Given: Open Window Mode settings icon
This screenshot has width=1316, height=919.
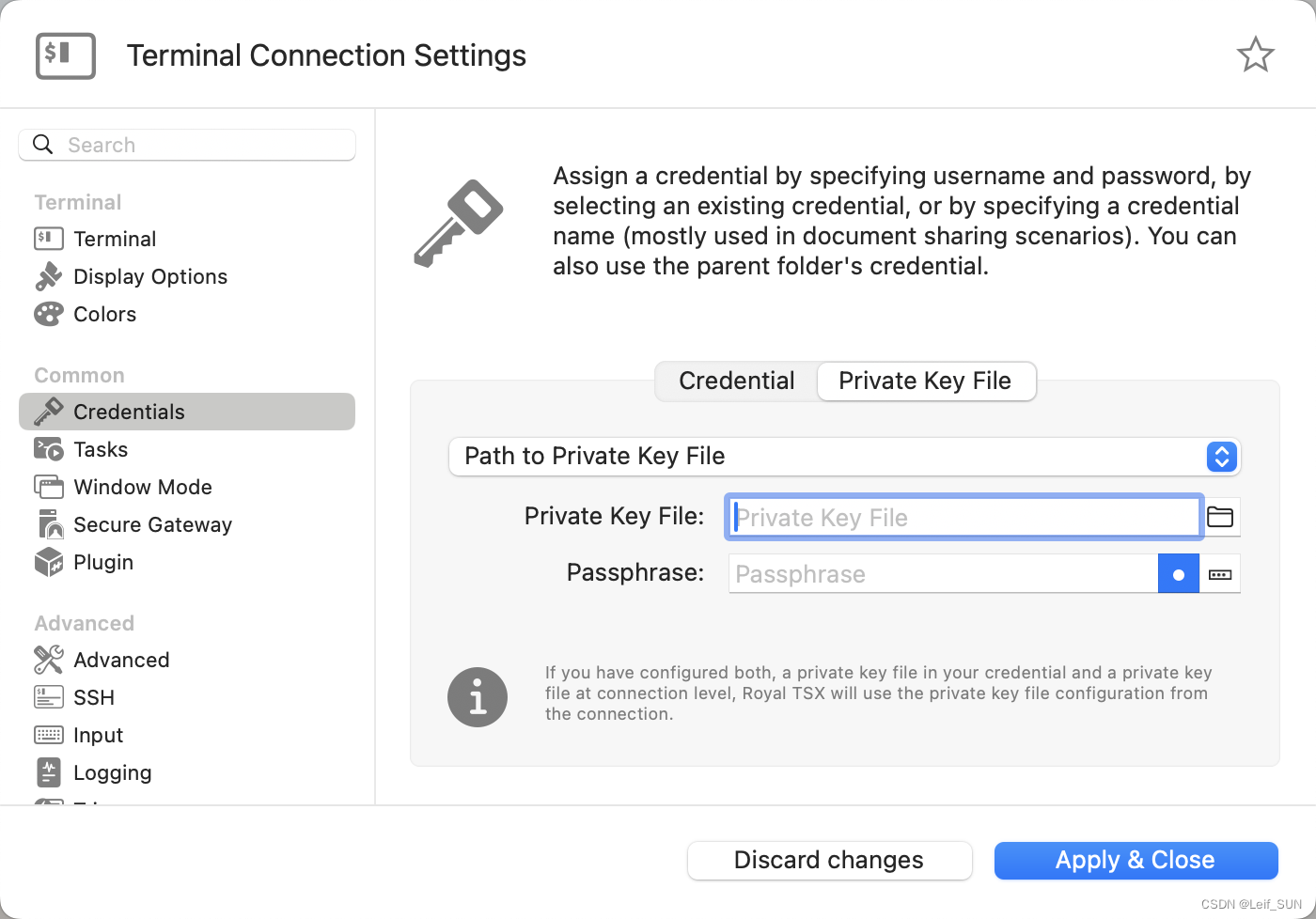Looking at the screenshot, I should tap(48, 487).
